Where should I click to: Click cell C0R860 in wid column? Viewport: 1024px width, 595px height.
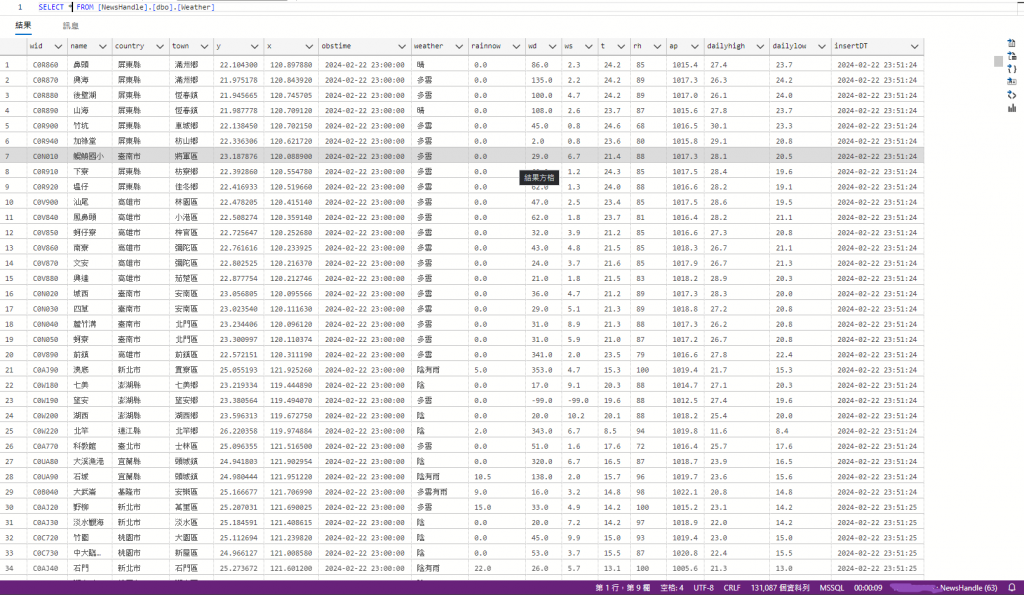[45, 65]
